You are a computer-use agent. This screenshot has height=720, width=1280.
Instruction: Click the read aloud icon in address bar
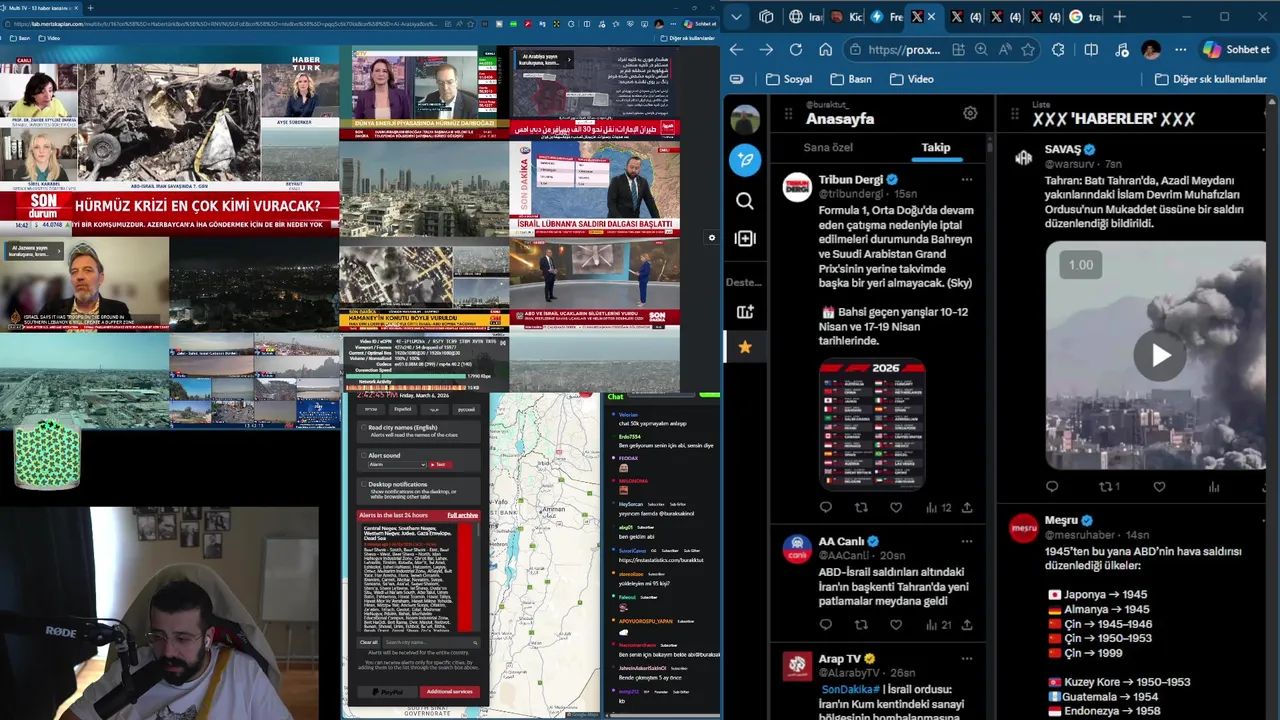(x=1004, y=49)
